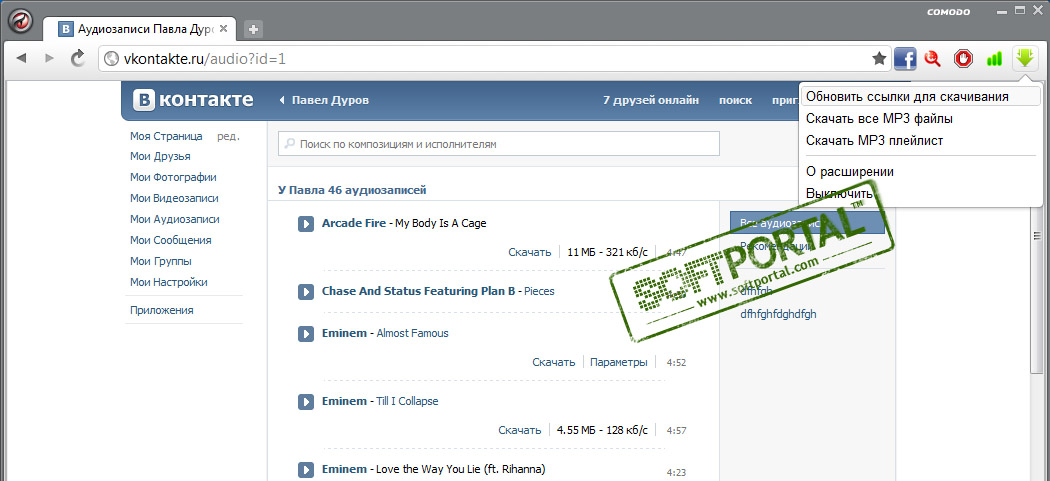Click the red stop-hand adblock extension icon
This screenshot has height=481, width=1050.
click(x=963, y=59)
